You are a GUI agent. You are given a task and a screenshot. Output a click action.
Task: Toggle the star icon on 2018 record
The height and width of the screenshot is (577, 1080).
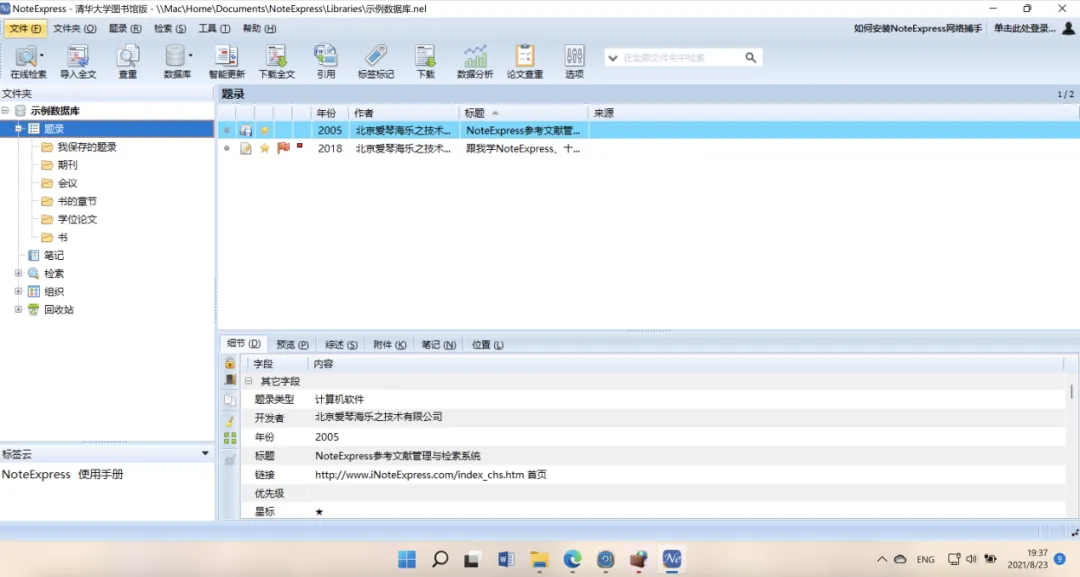264,148
